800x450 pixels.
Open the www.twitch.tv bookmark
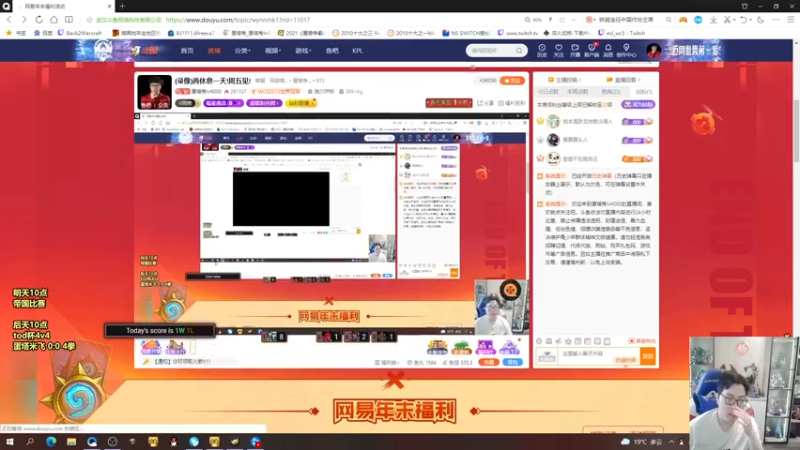click(518, 33)
